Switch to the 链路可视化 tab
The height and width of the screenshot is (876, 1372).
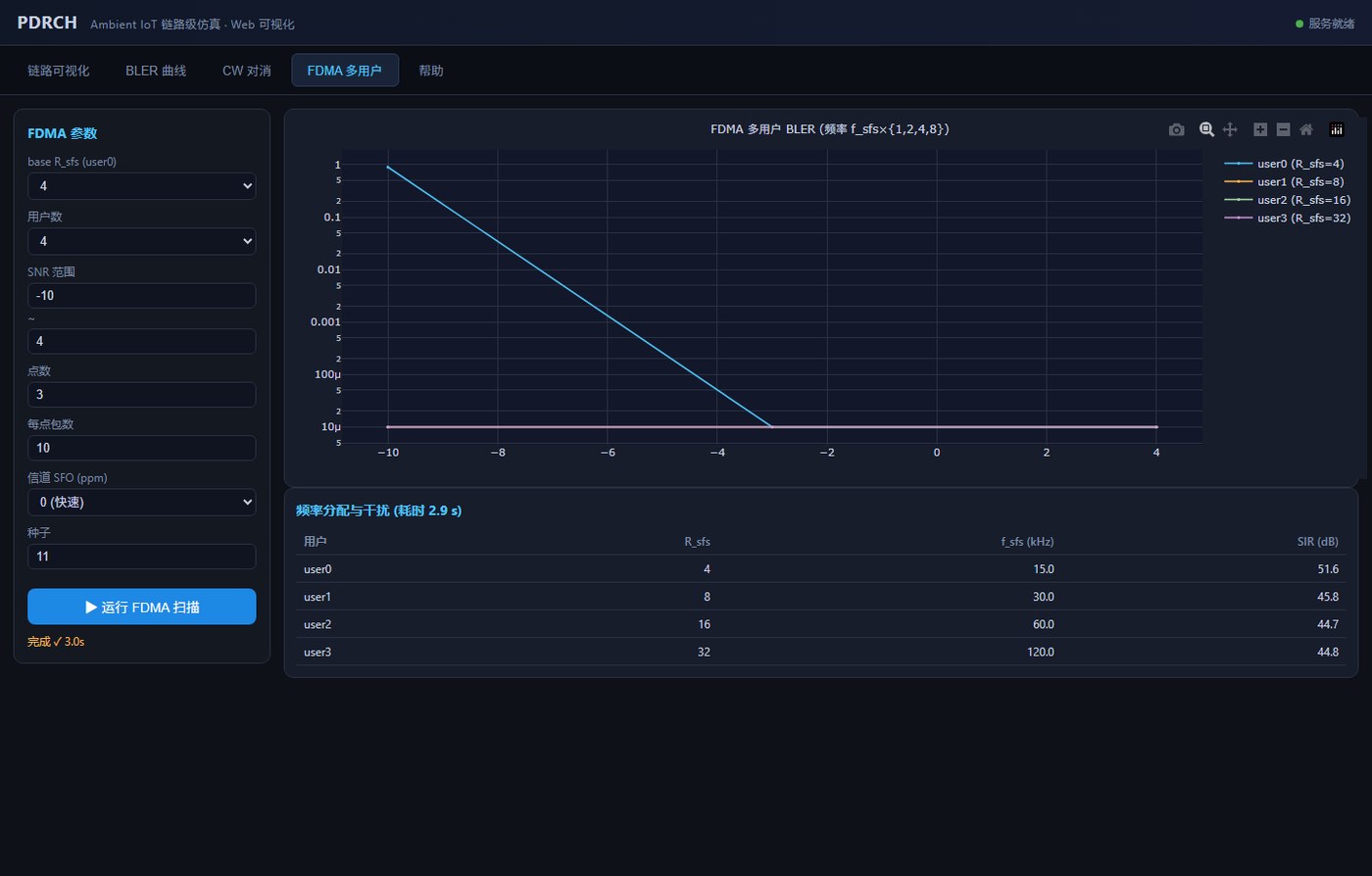coord(59,71)
